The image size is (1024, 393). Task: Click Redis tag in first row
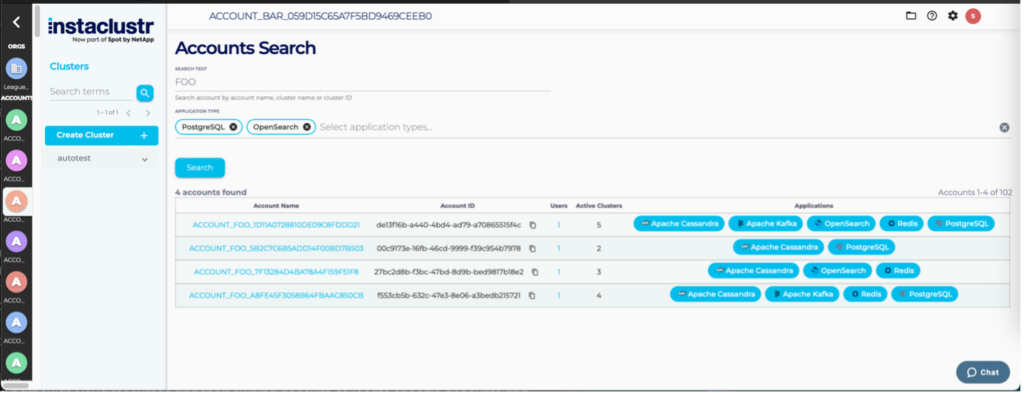[x=901, y=223]
